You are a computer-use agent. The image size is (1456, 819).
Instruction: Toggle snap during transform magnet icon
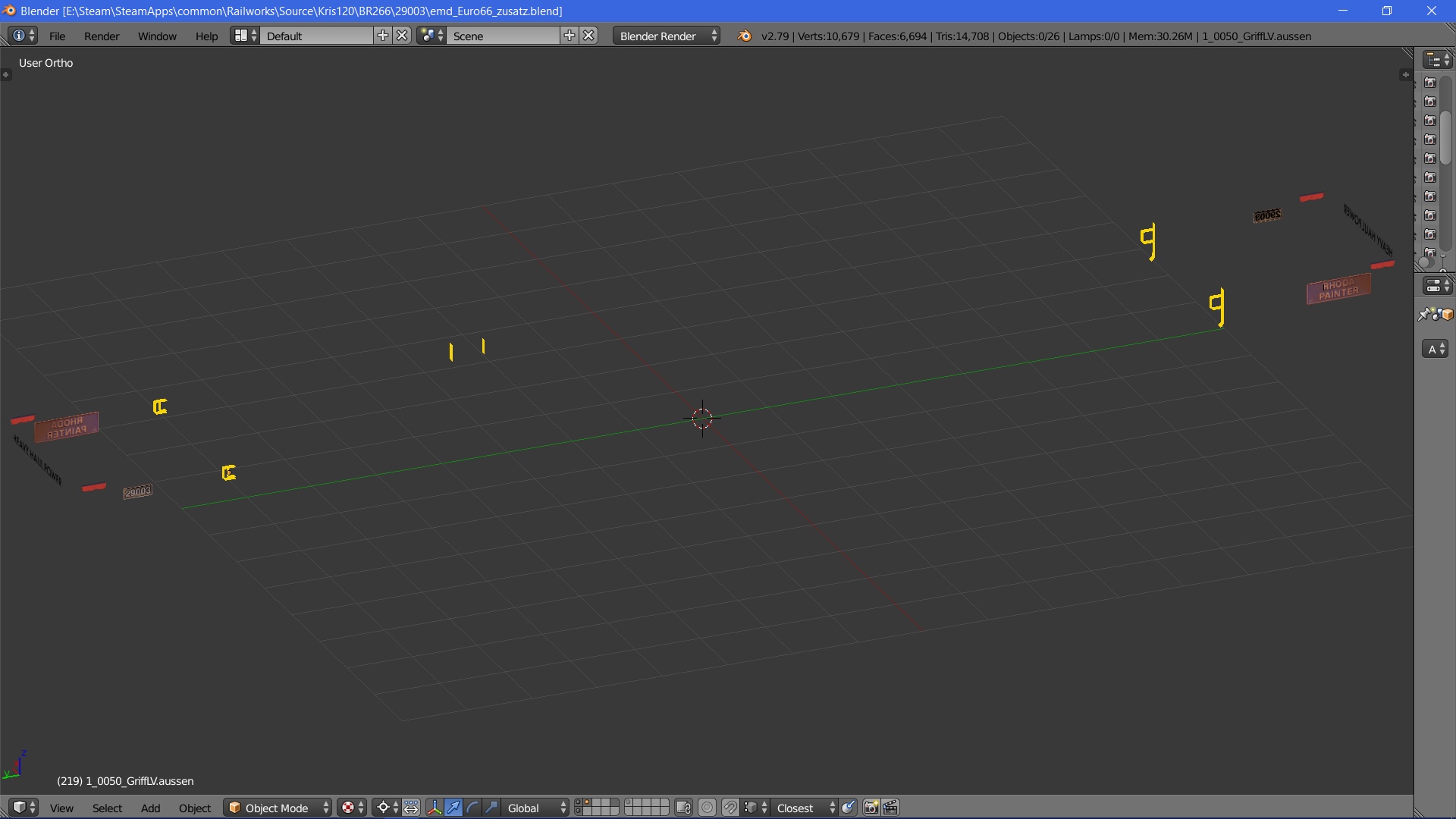pos(730,808)
